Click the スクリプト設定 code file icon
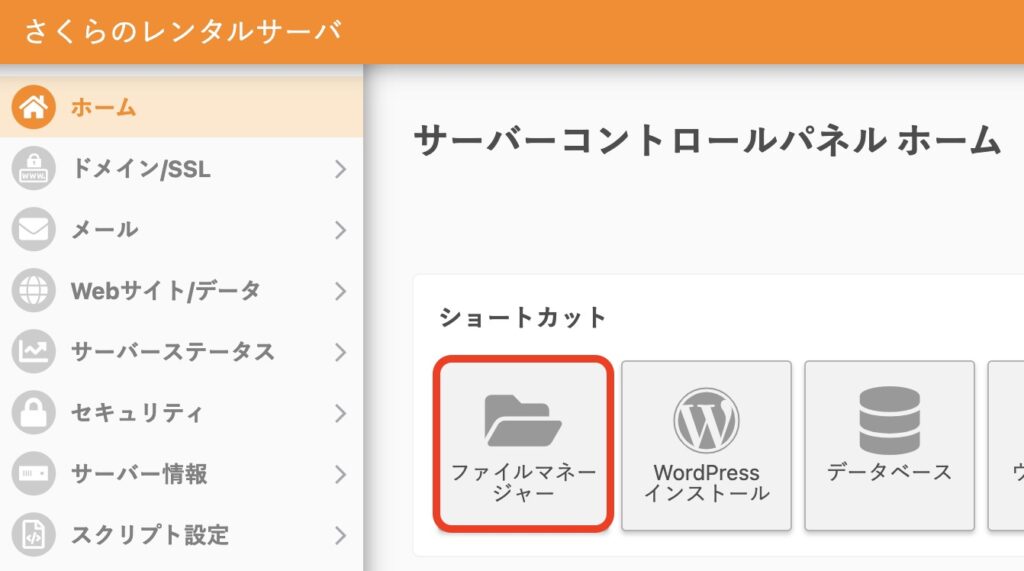This screenshot has height=571, width=1024. pyautogui.click(x=33, y=534)
